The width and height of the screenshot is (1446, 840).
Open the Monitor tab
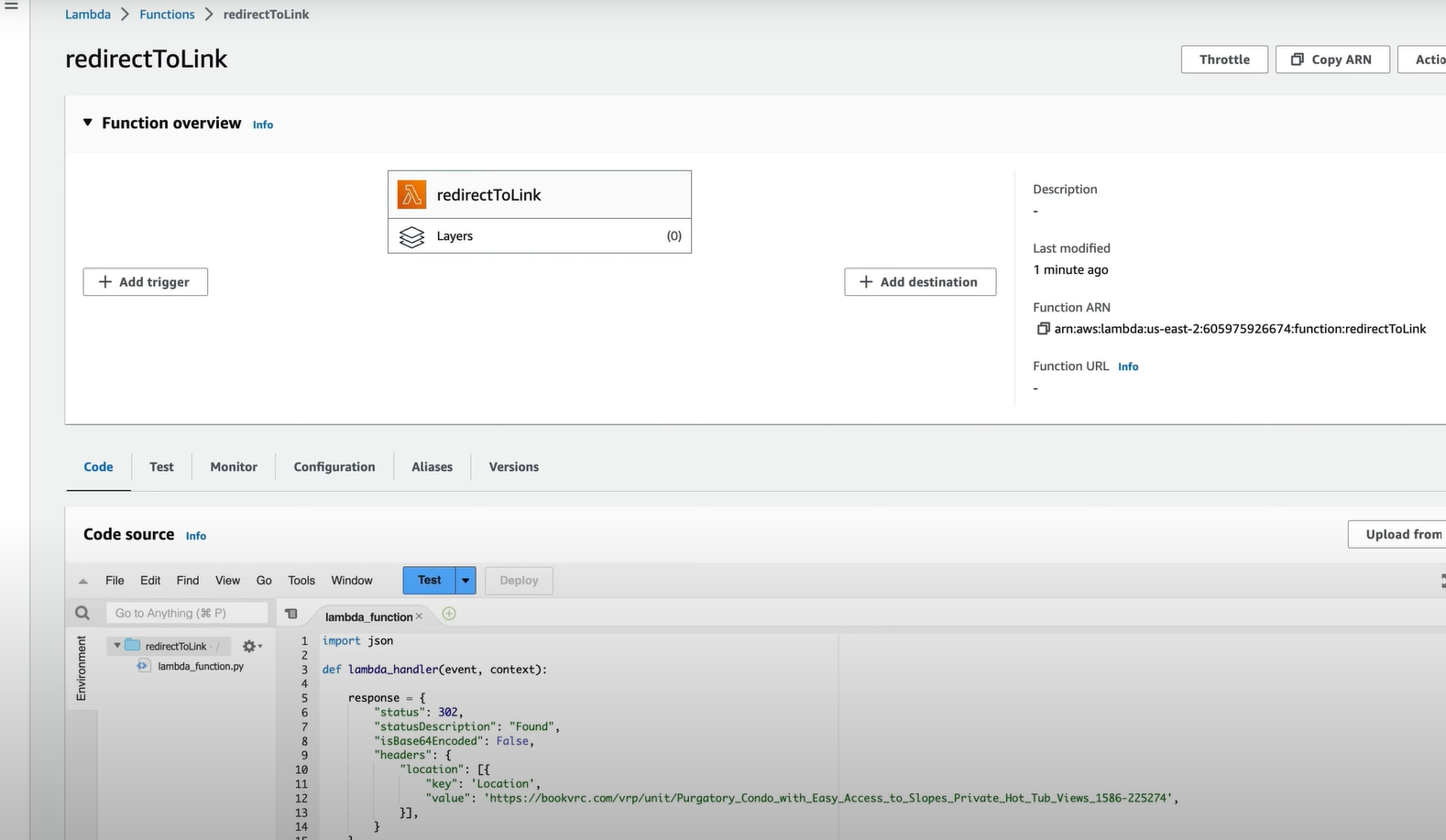[234, 466]
